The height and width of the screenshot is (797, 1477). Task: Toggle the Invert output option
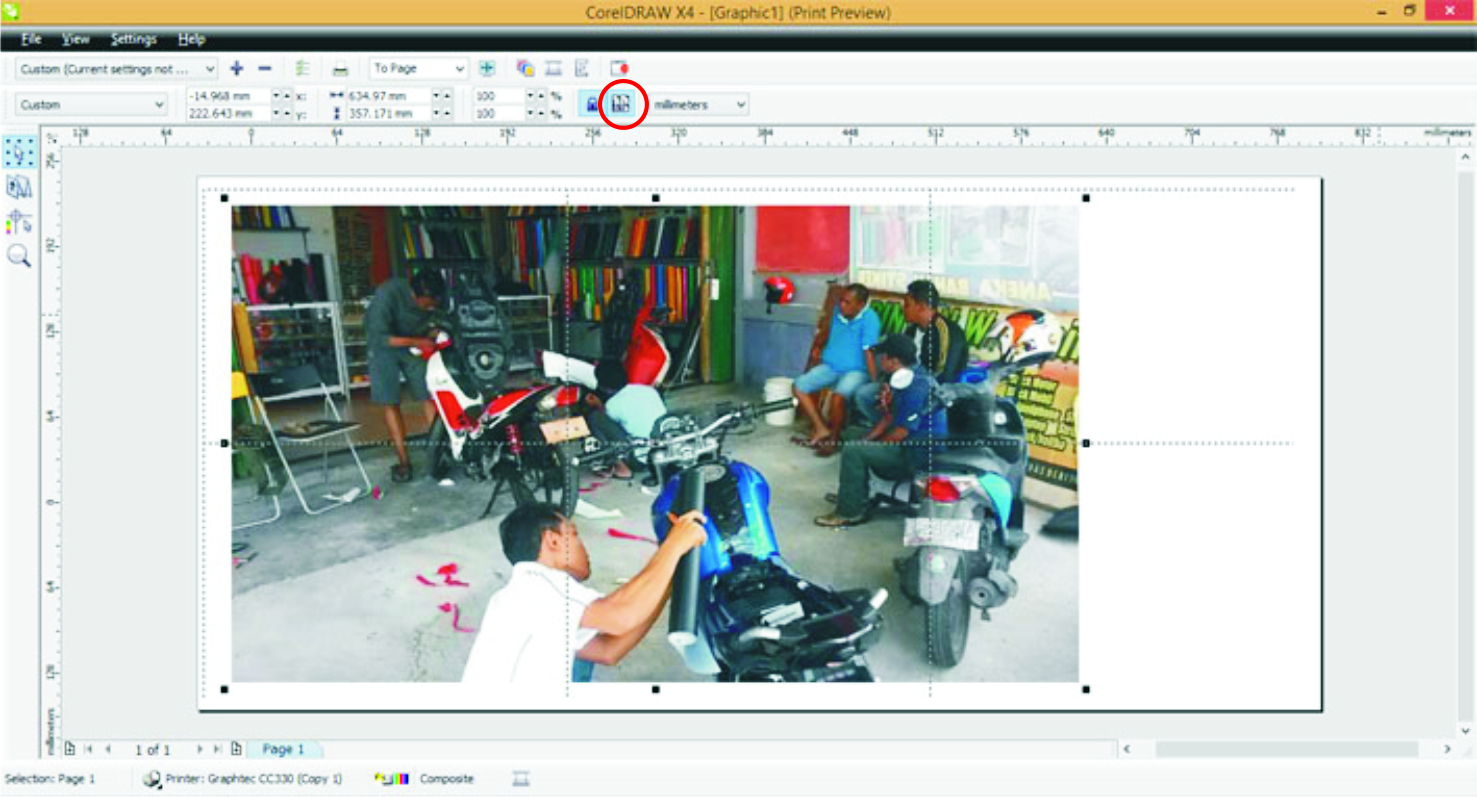553,68
